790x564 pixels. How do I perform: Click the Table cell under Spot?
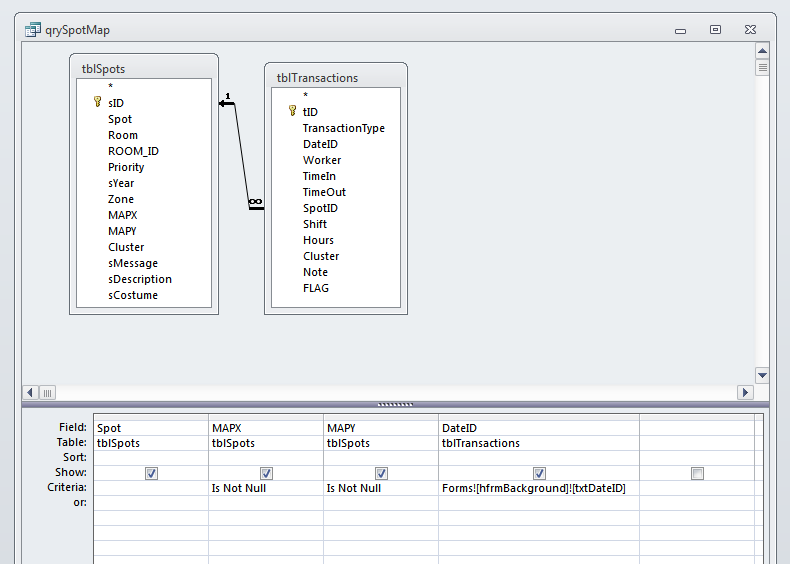(151, 443)
